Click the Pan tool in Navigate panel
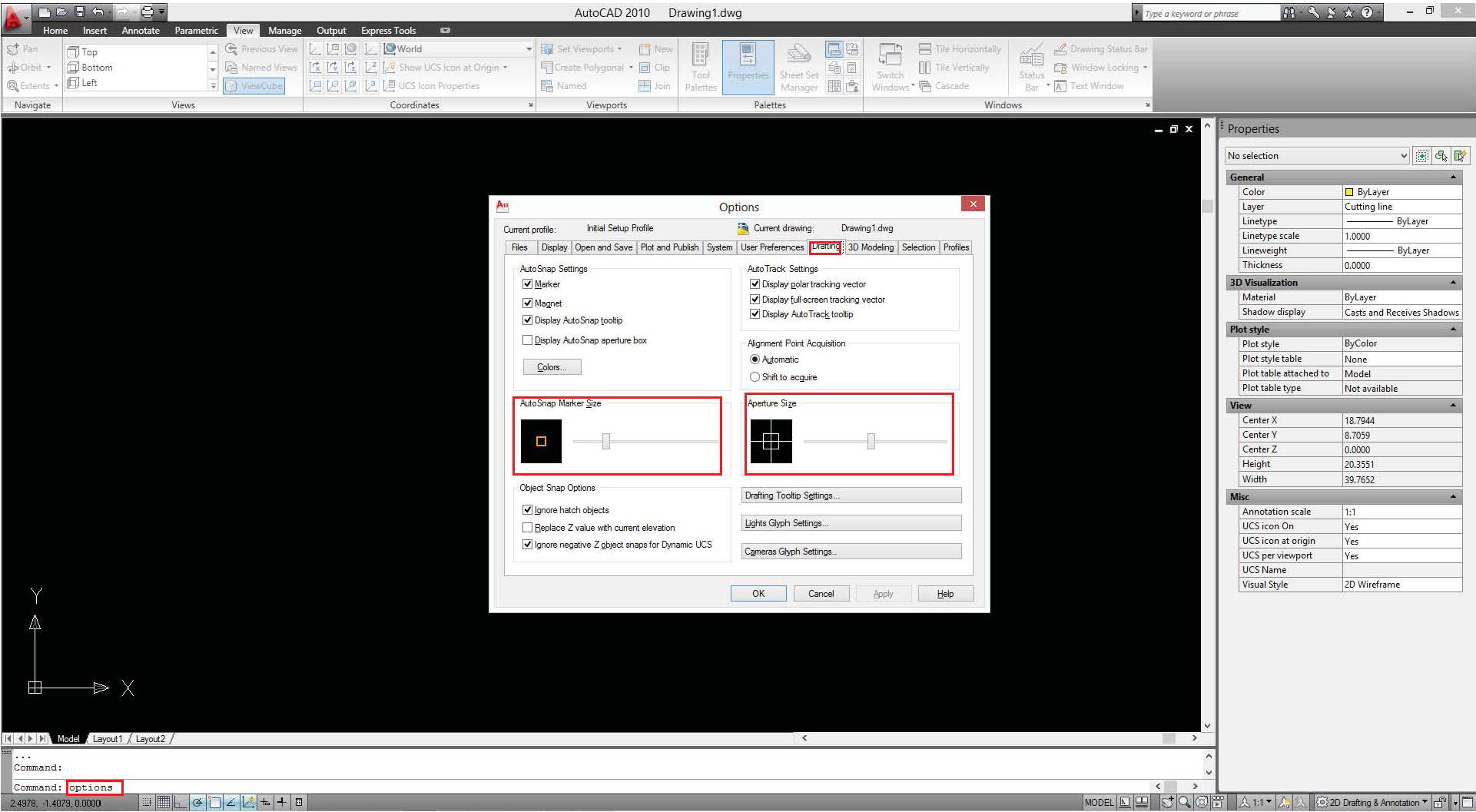Viewport: 1476px width, 812px height. 22,49
